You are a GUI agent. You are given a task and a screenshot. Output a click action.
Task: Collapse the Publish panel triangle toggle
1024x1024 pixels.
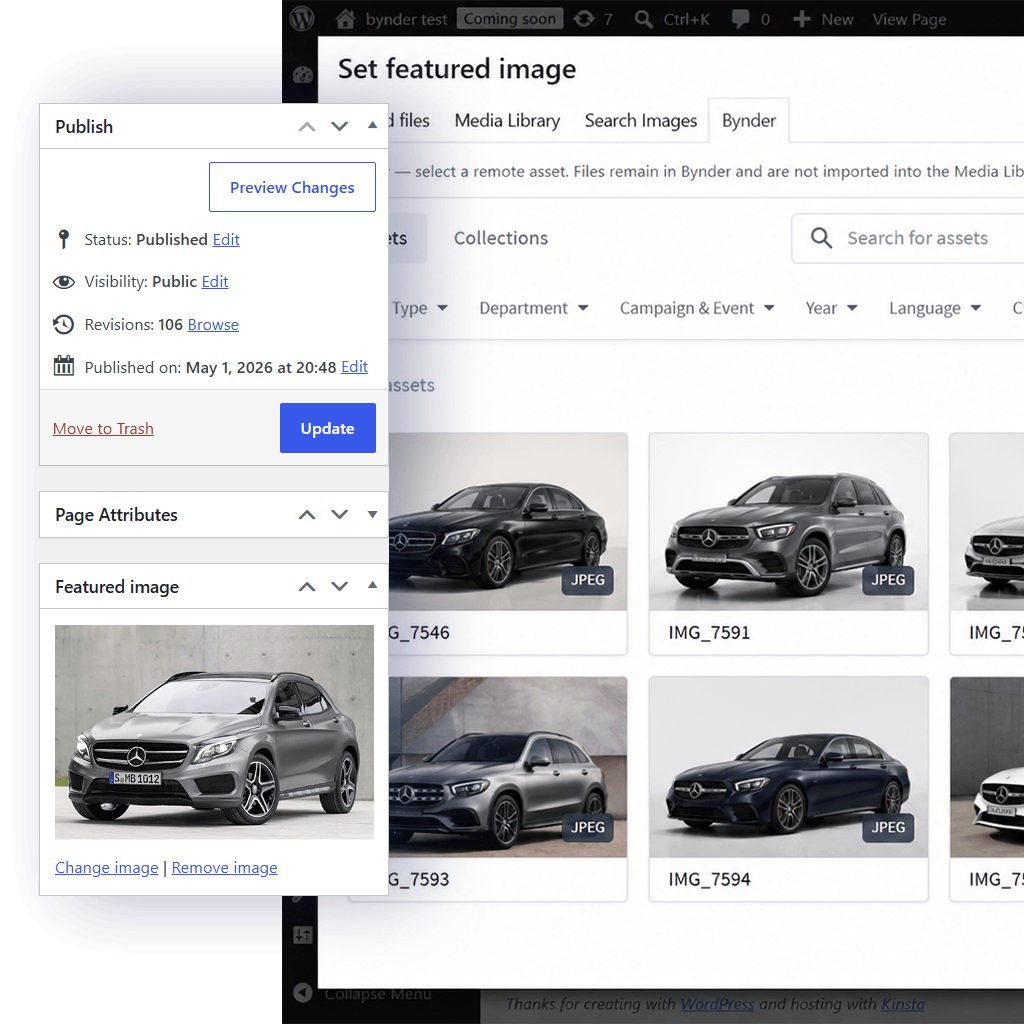(x=372, y=125)
